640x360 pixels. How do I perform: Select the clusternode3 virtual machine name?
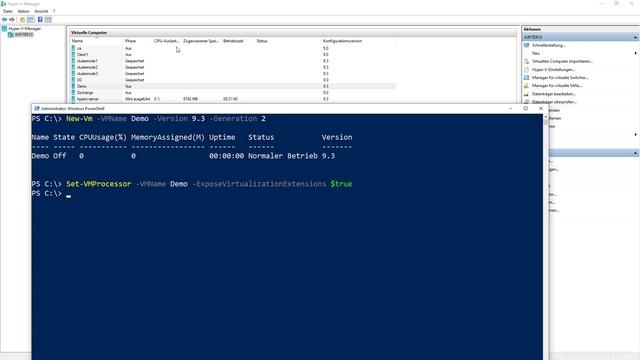point(87,73)
